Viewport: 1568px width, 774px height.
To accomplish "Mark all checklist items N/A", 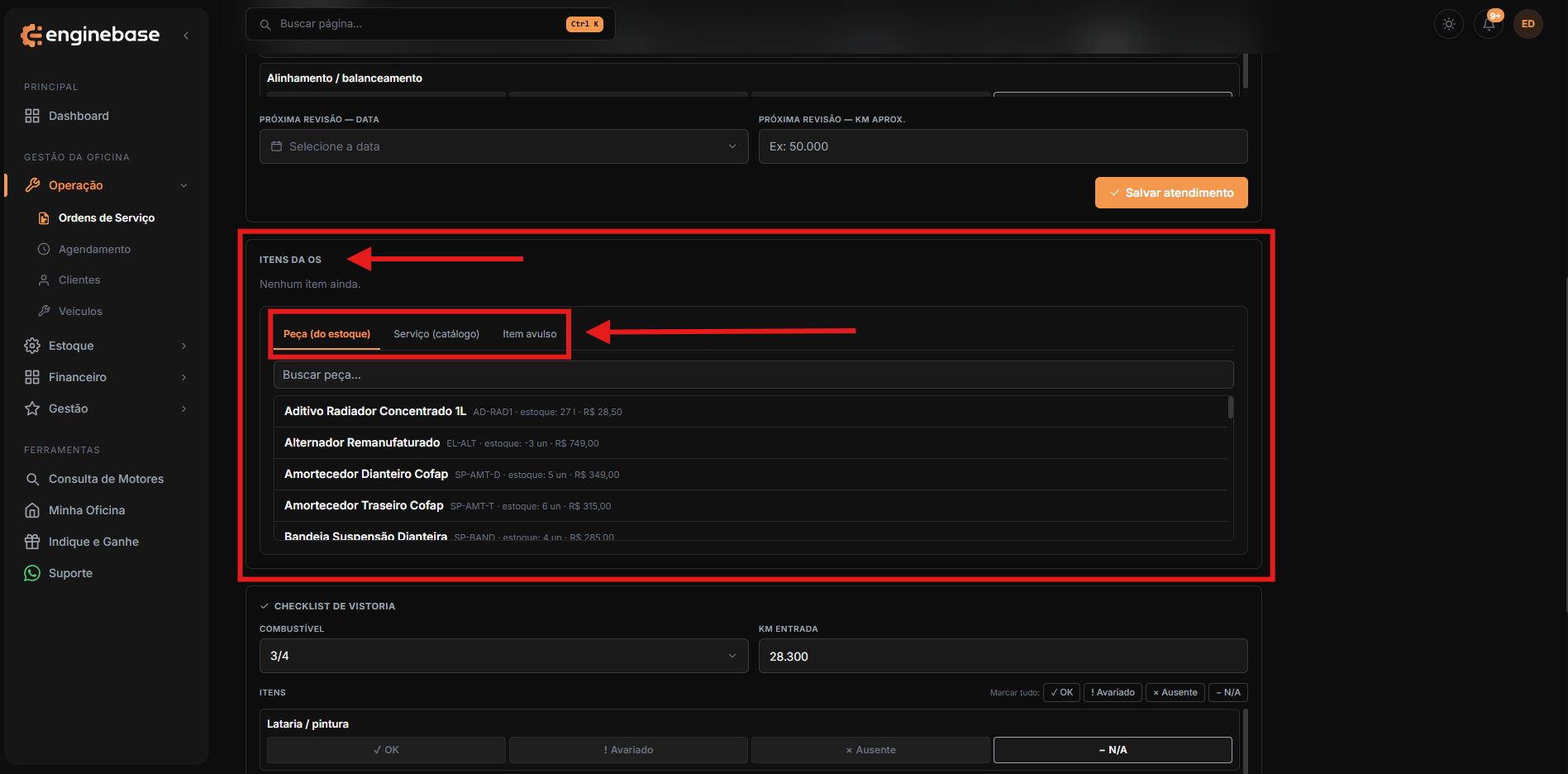I will (1228, 693).
